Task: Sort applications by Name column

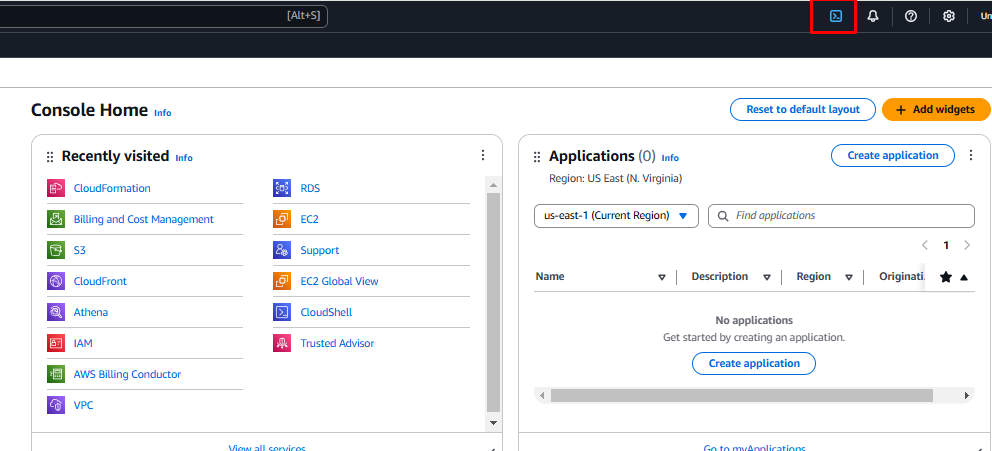Action: (x=661, y=277)
